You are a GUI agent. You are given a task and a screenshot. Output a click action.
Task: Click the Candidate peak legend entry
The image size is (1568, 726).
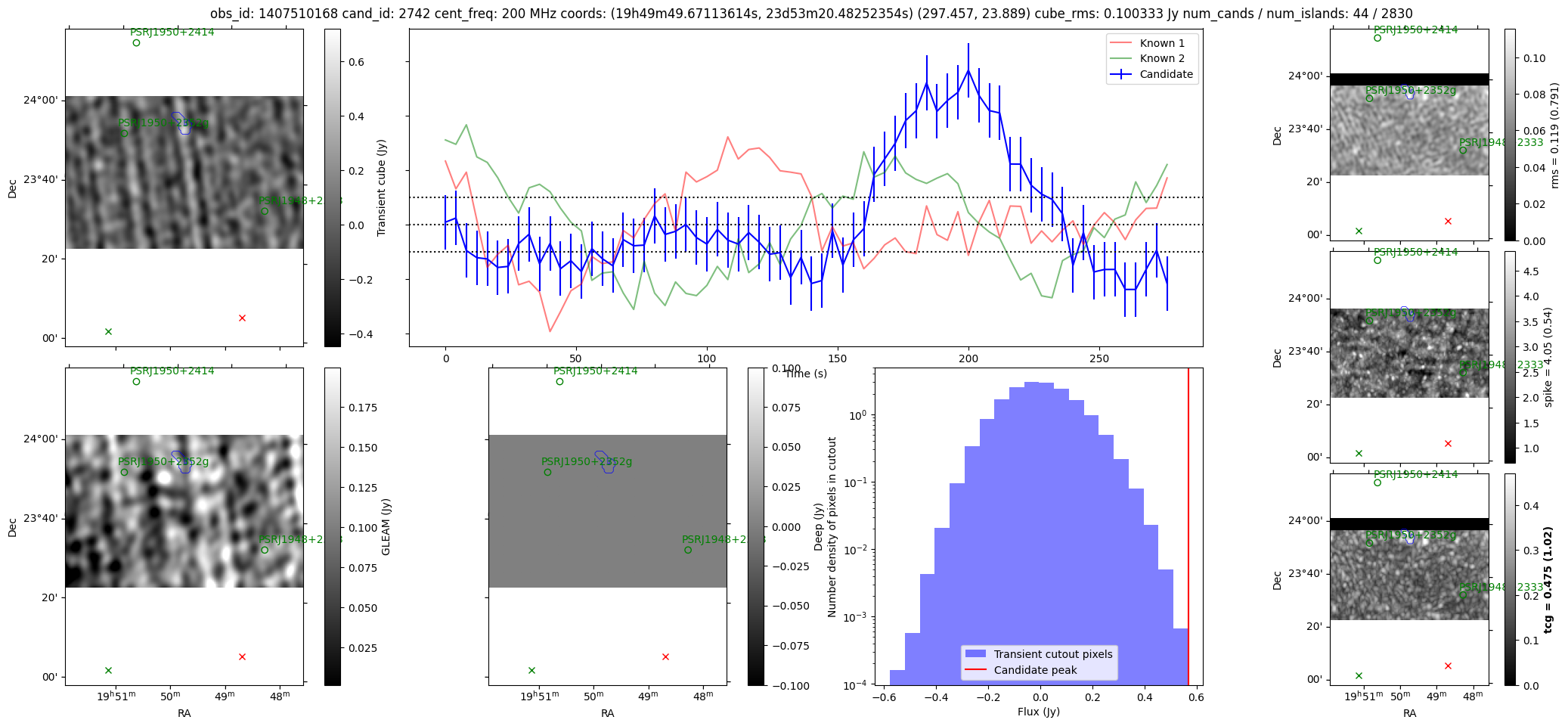(1035, 670)
